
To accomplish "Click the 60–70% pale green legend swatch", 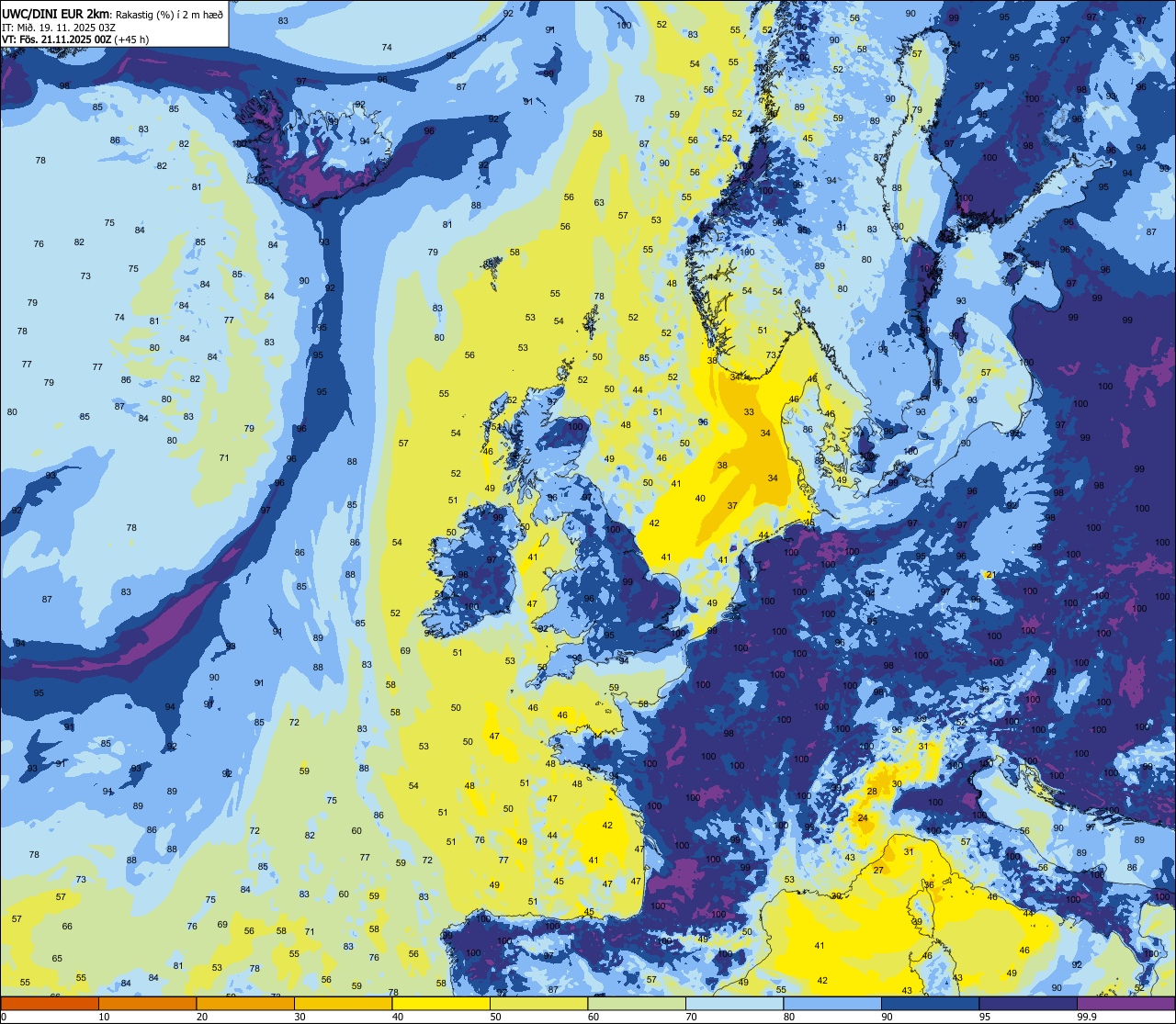I will [x=637, y=1003].
